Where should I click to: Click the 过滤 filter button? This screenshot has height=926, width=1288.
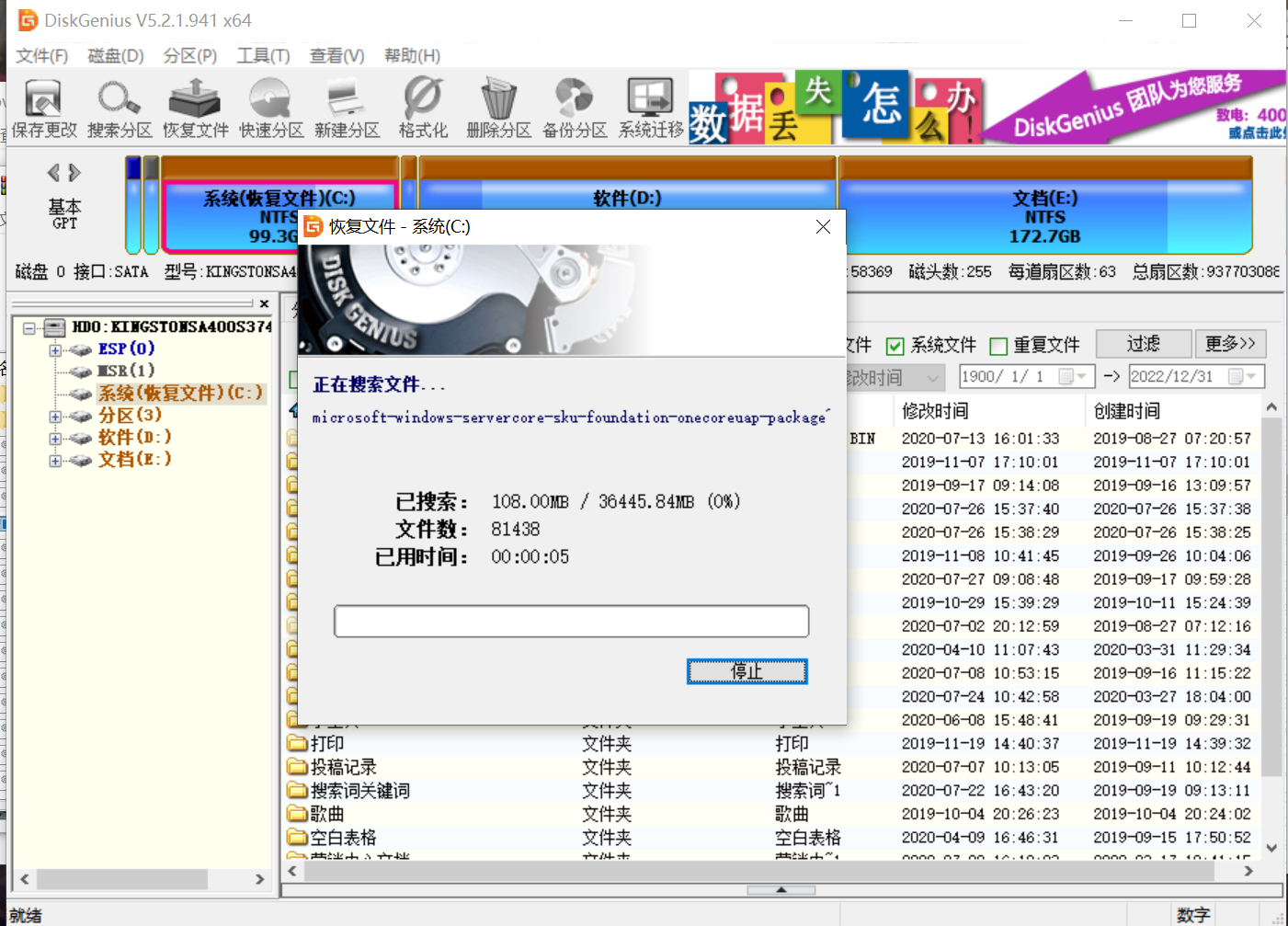(x=1144, y=344)
